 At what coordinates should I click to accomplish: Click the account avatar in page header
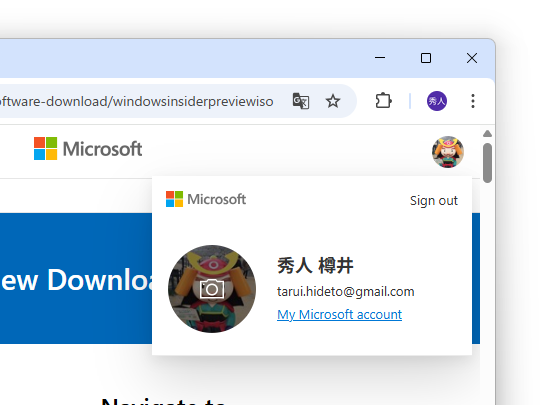(448, 152)
